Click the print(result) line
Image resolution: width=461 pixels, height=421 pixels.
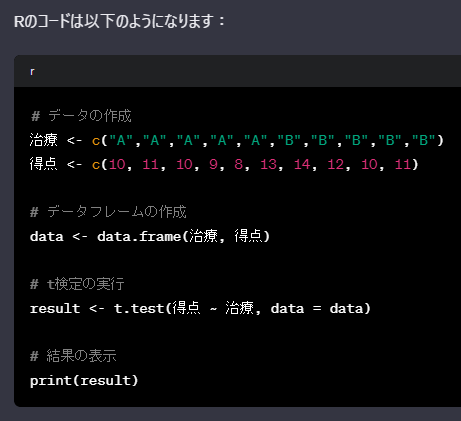84,381
